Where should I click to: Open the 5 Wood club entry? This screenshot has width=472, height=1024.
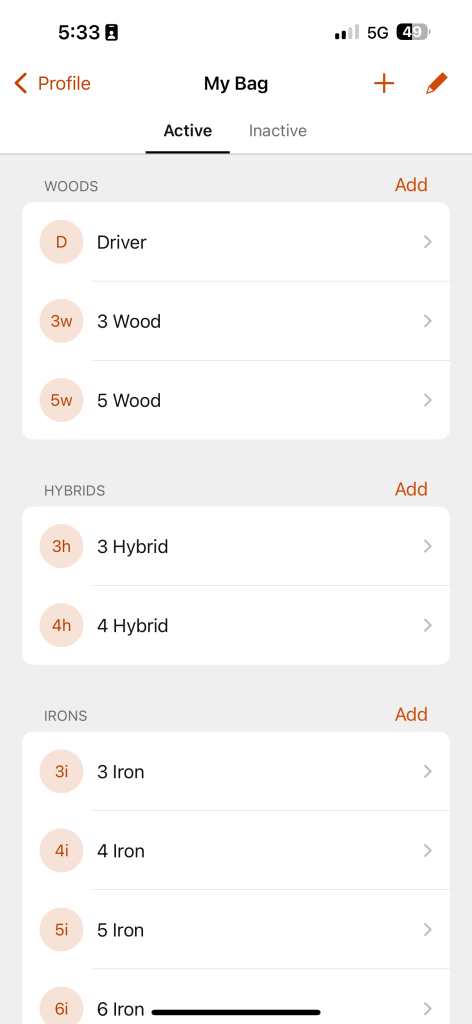[x=236, y=400]
